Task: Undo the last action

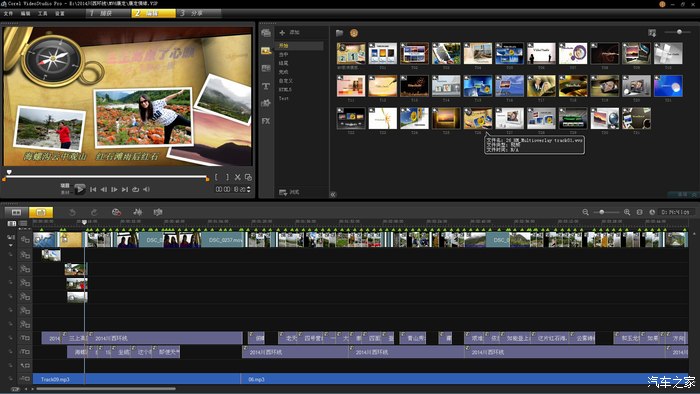Action: [72, 212]
